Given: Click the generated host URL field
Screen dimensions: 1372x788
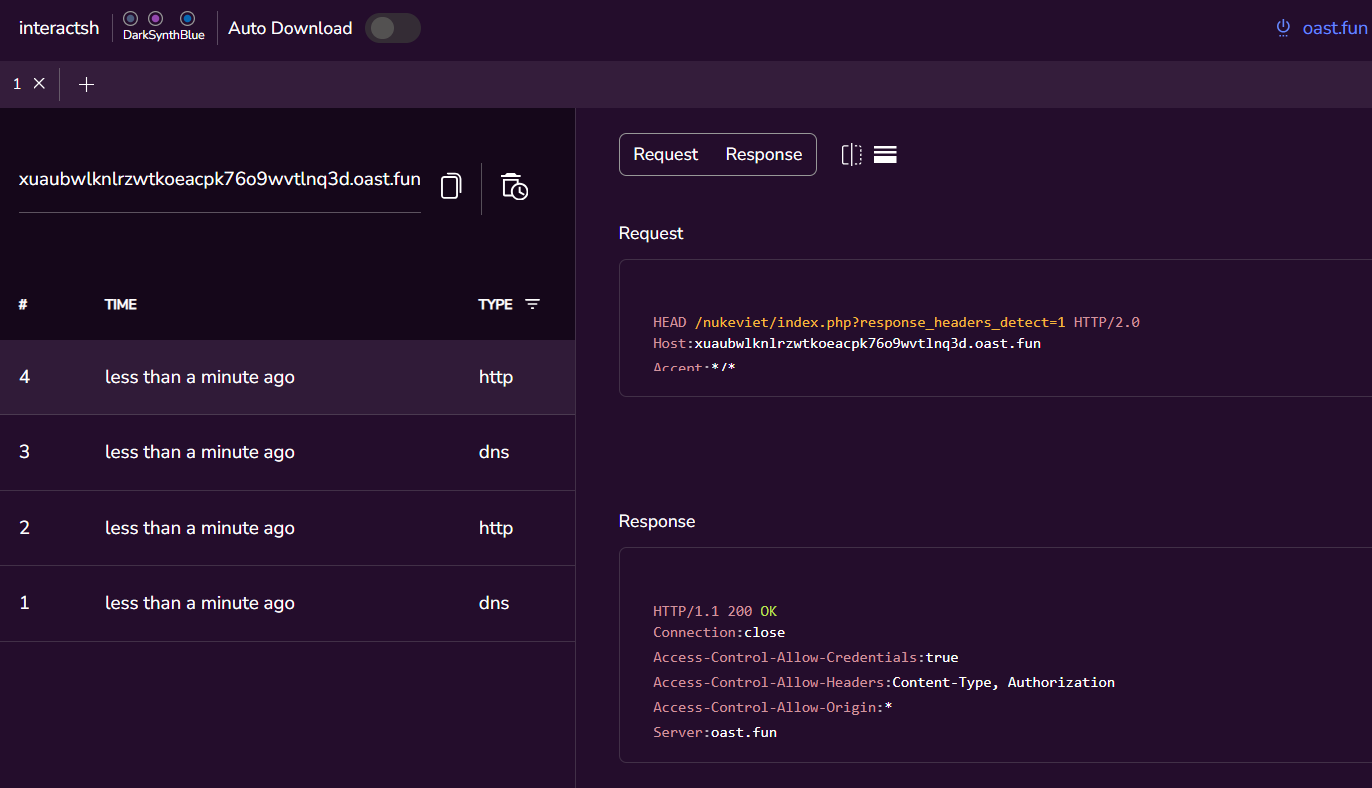Looking at the screenshot, I should click(220, 180).
